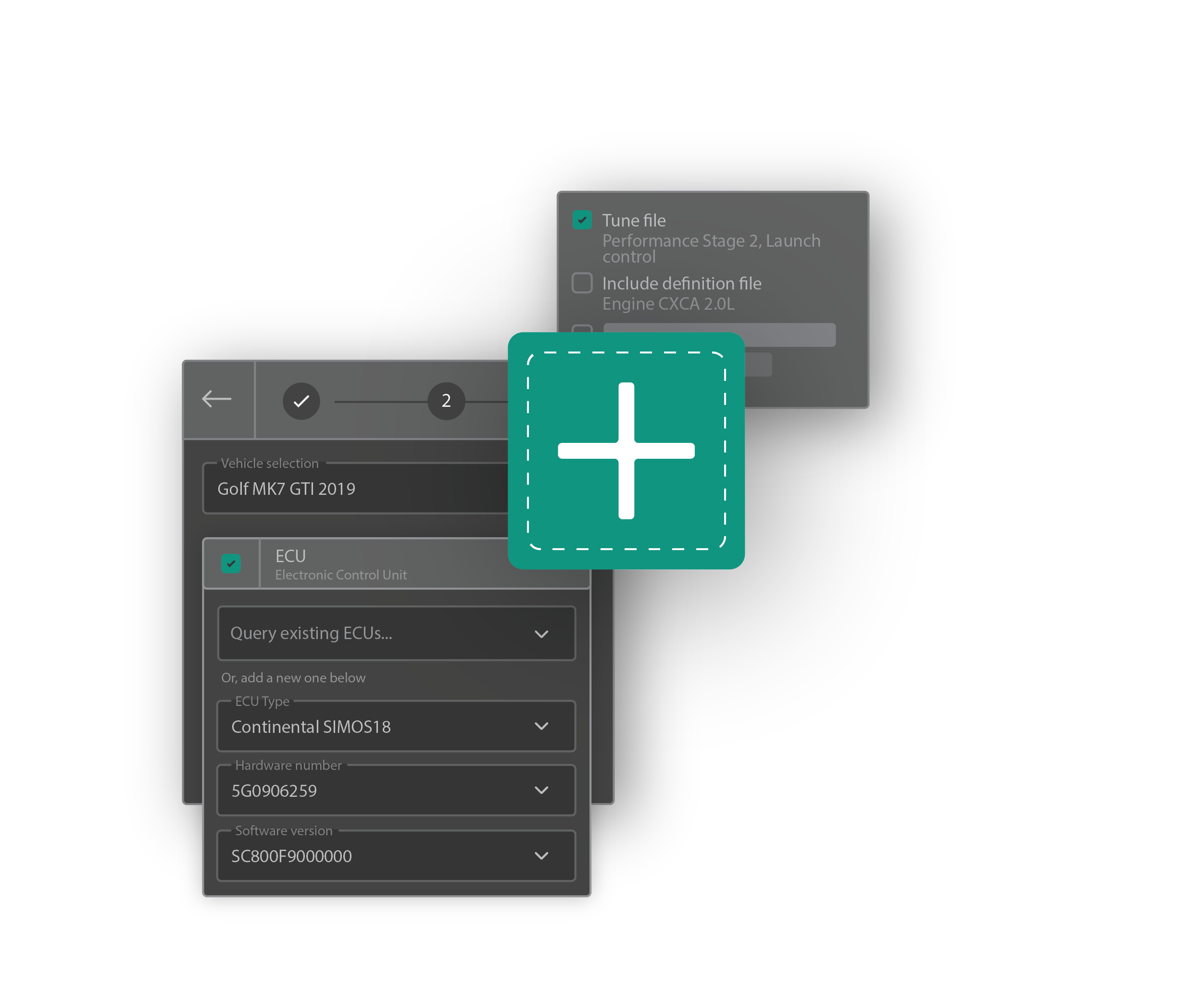
Task: Click the 5G0906259 hardware number value
Action: point(274,791)
